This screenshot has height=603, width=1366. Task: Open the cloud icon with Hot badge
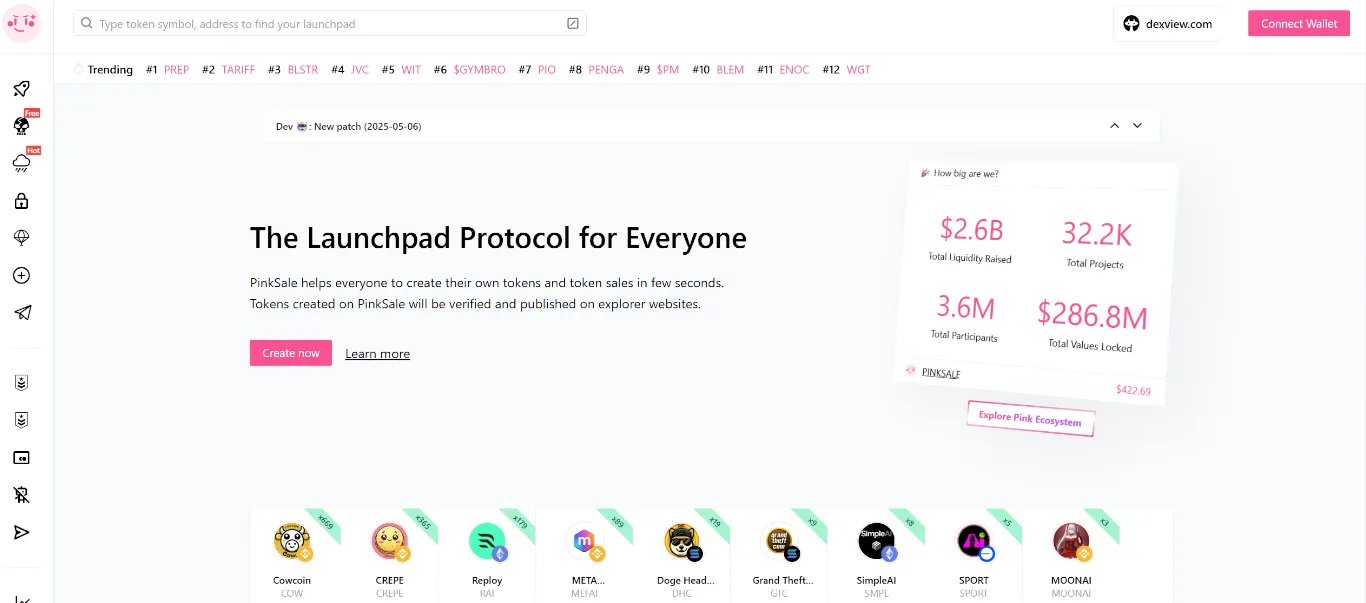(21, 162)
